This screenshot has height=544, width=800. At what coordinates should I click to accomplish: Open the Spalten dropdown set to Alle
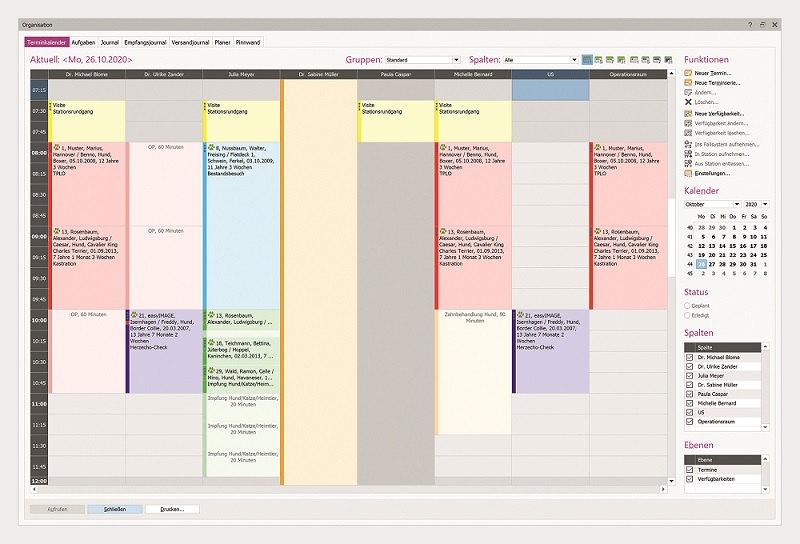tap(573, 60)
